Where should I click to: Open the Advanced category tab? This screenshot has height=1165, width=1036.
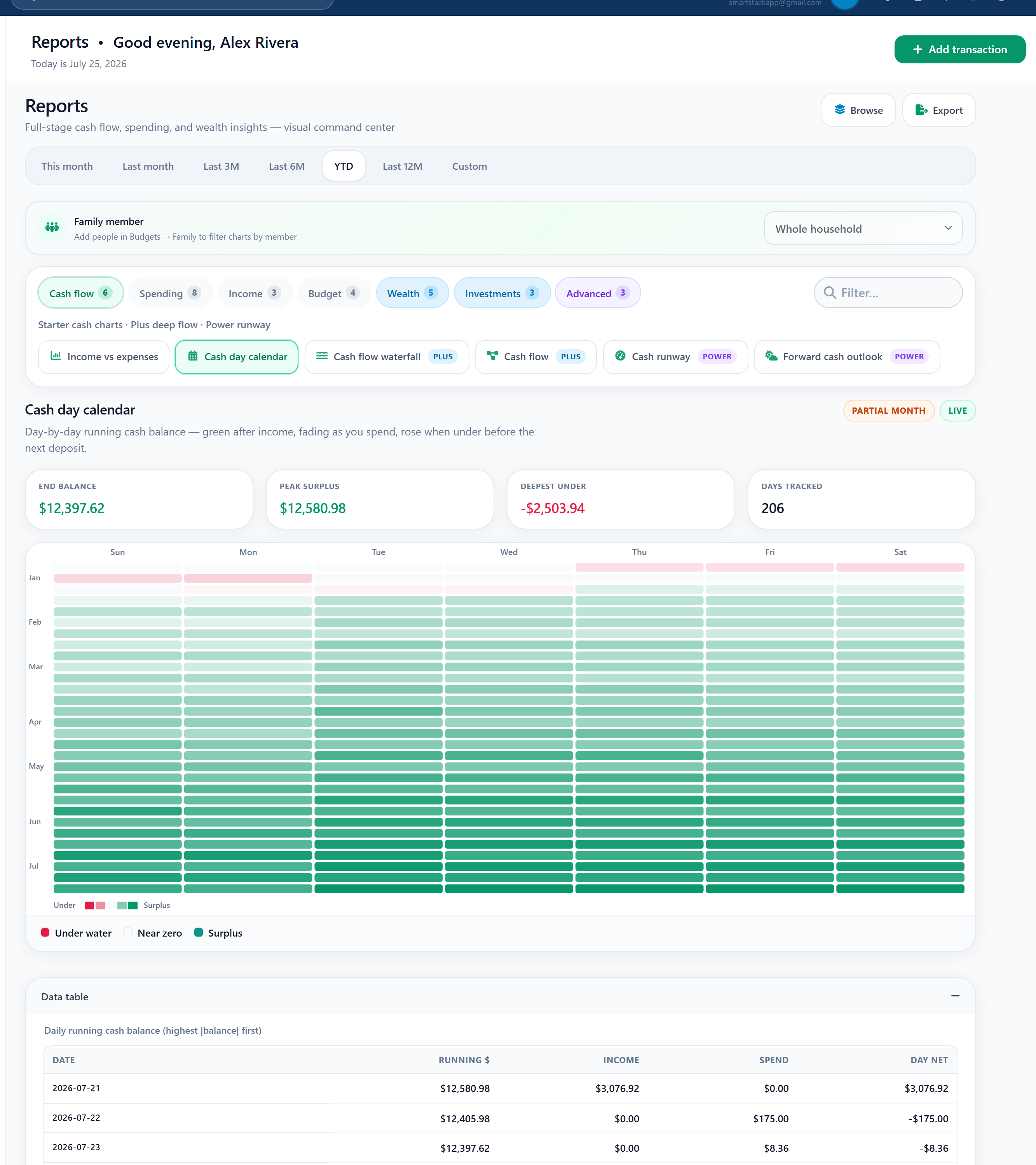[598, 293]
